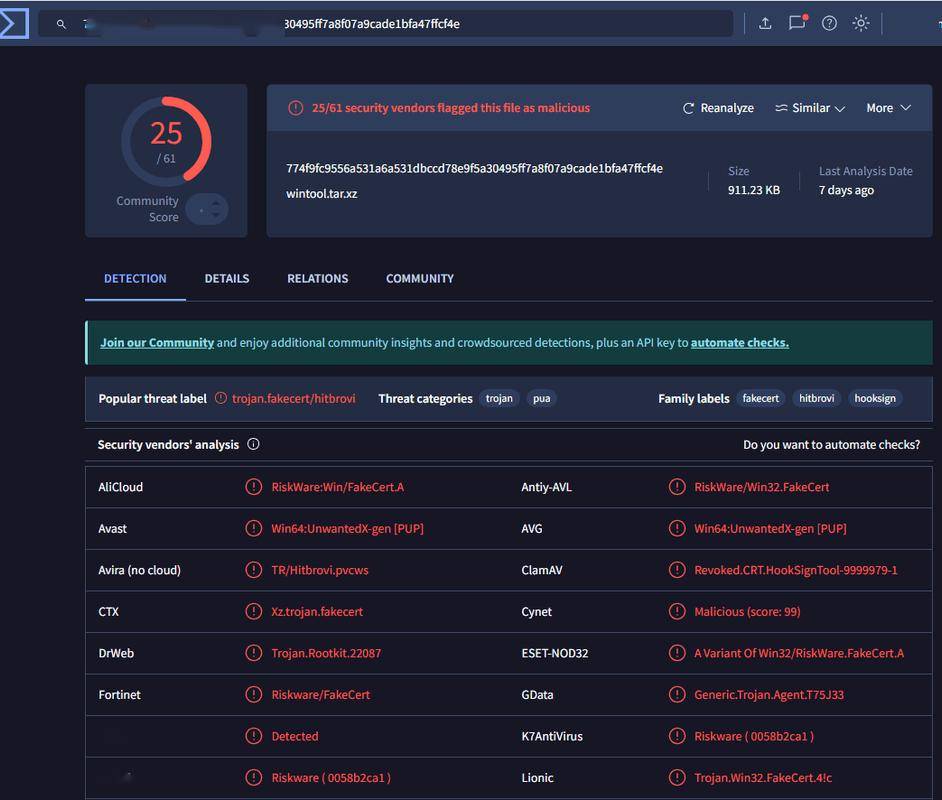
Task: Switch to the COMMUNITY tab
Action: pos(420,279)
